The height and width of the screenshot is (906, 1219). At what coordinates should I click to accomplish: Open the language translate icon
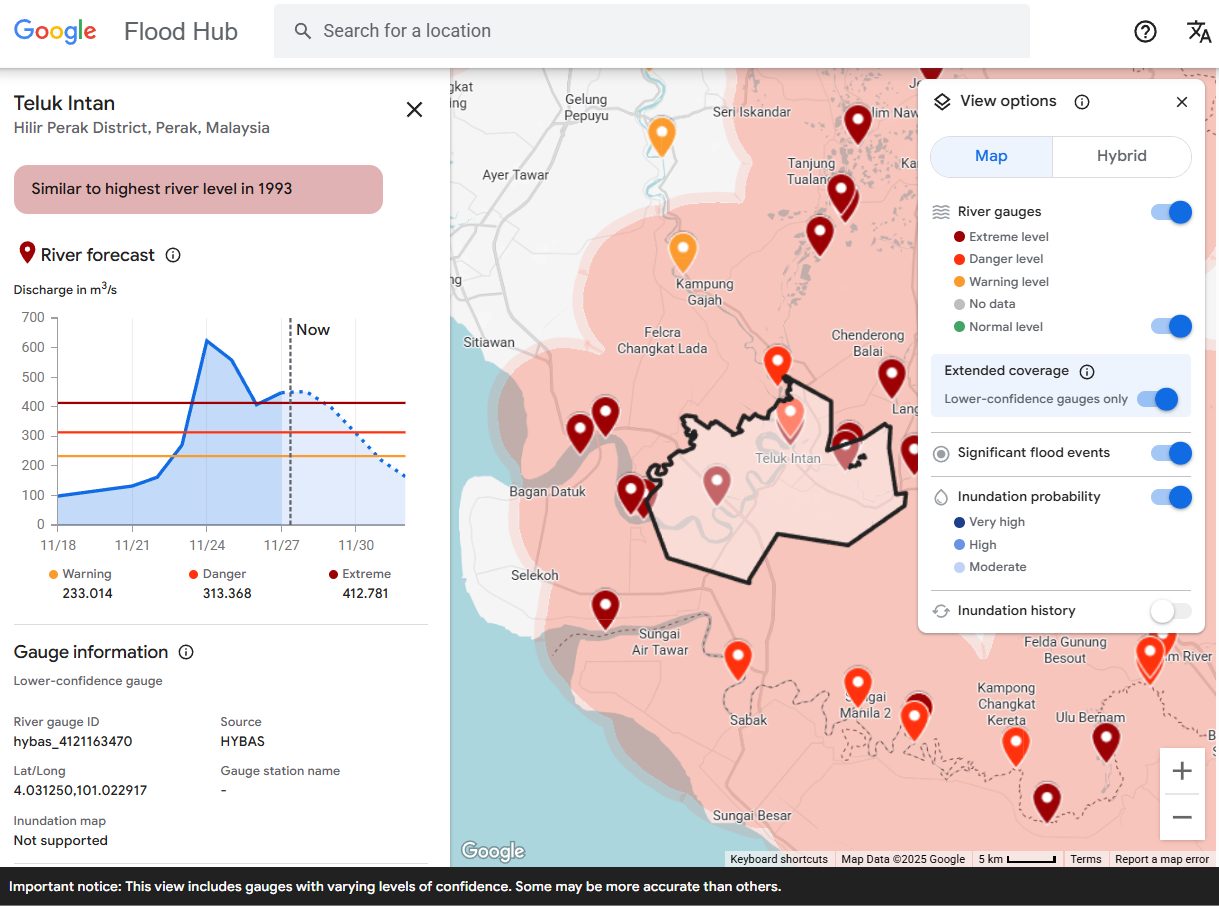1198,31
